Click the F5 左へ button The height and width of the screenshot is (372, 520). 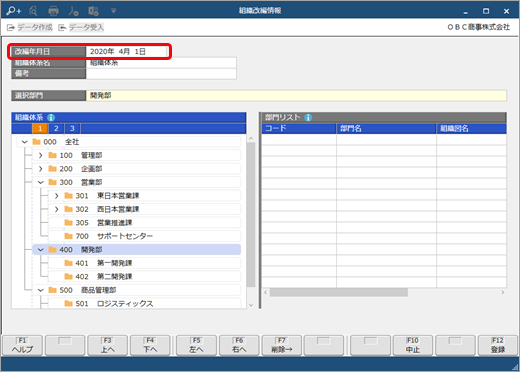pos(197,345)
